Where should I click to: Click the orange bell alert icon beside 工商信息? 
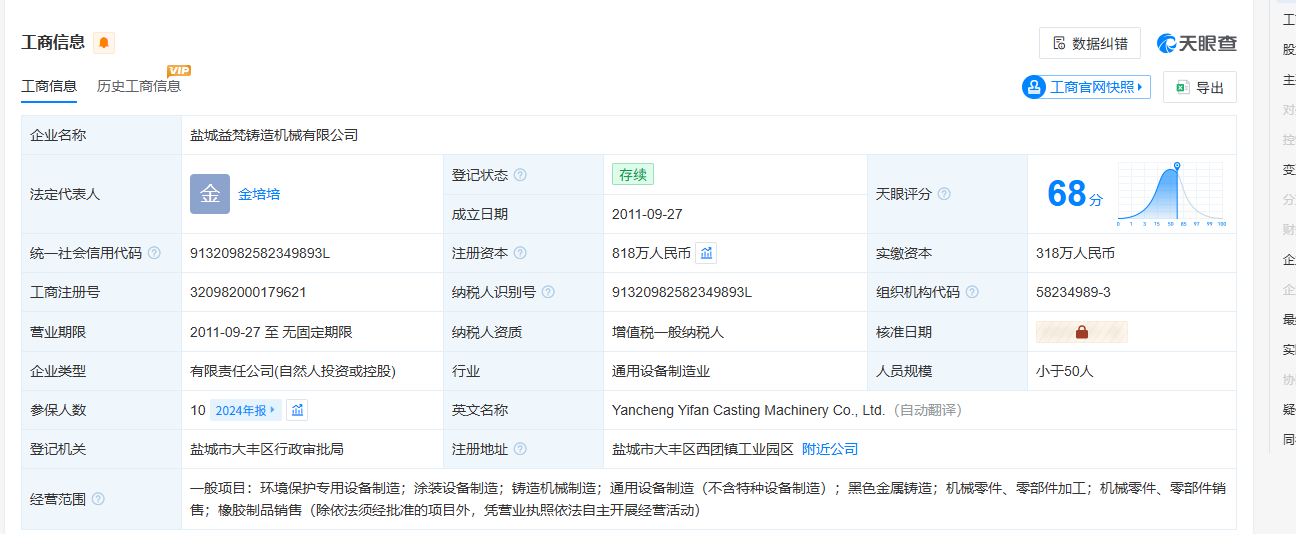(104, 43)
